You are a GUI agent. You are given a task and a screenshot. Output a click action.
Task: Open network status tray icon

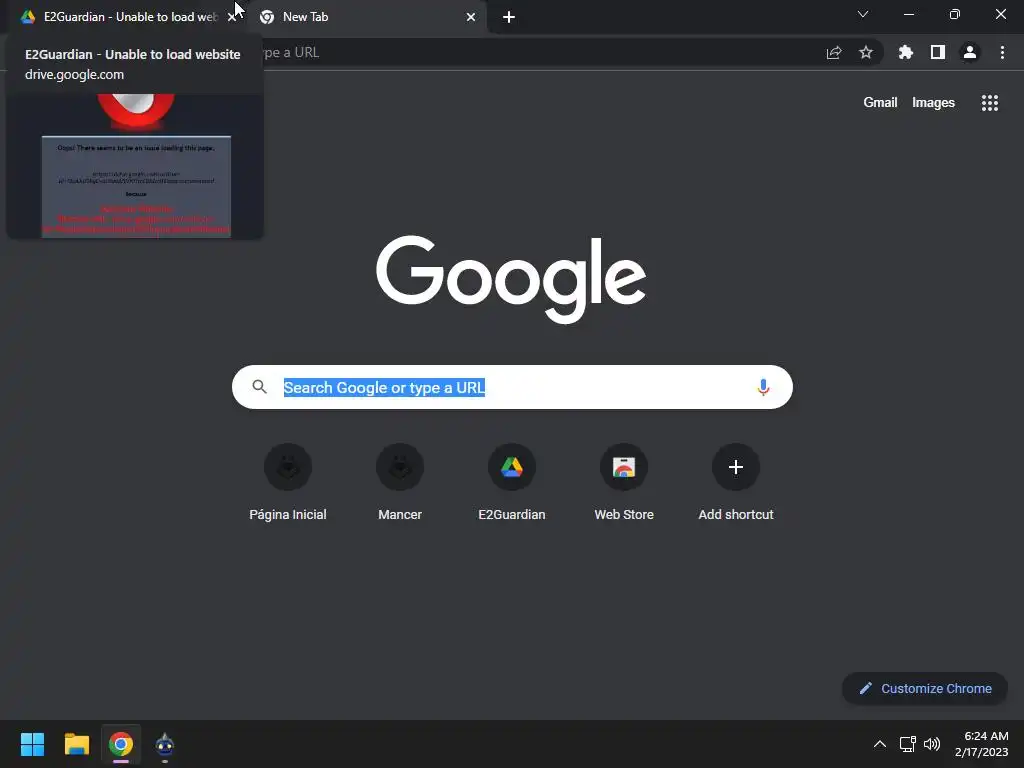[907, 744]
